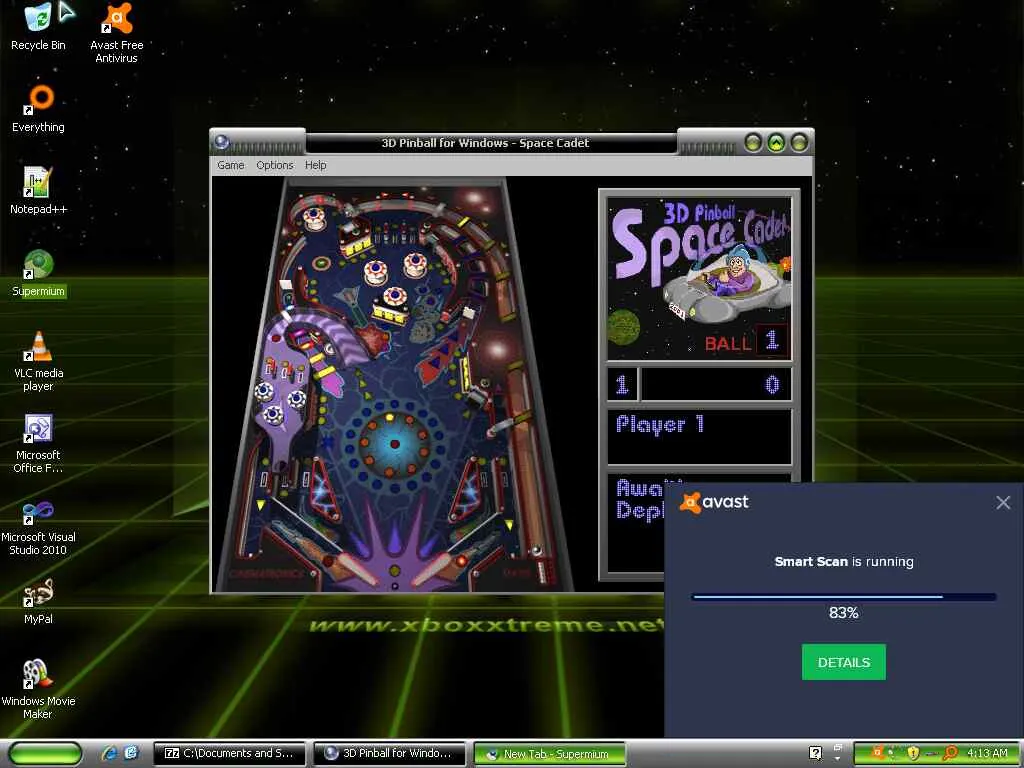Select Windows Movie Maker desktop icon
This screenshot has height=768, width=1024.
[38, 690]
